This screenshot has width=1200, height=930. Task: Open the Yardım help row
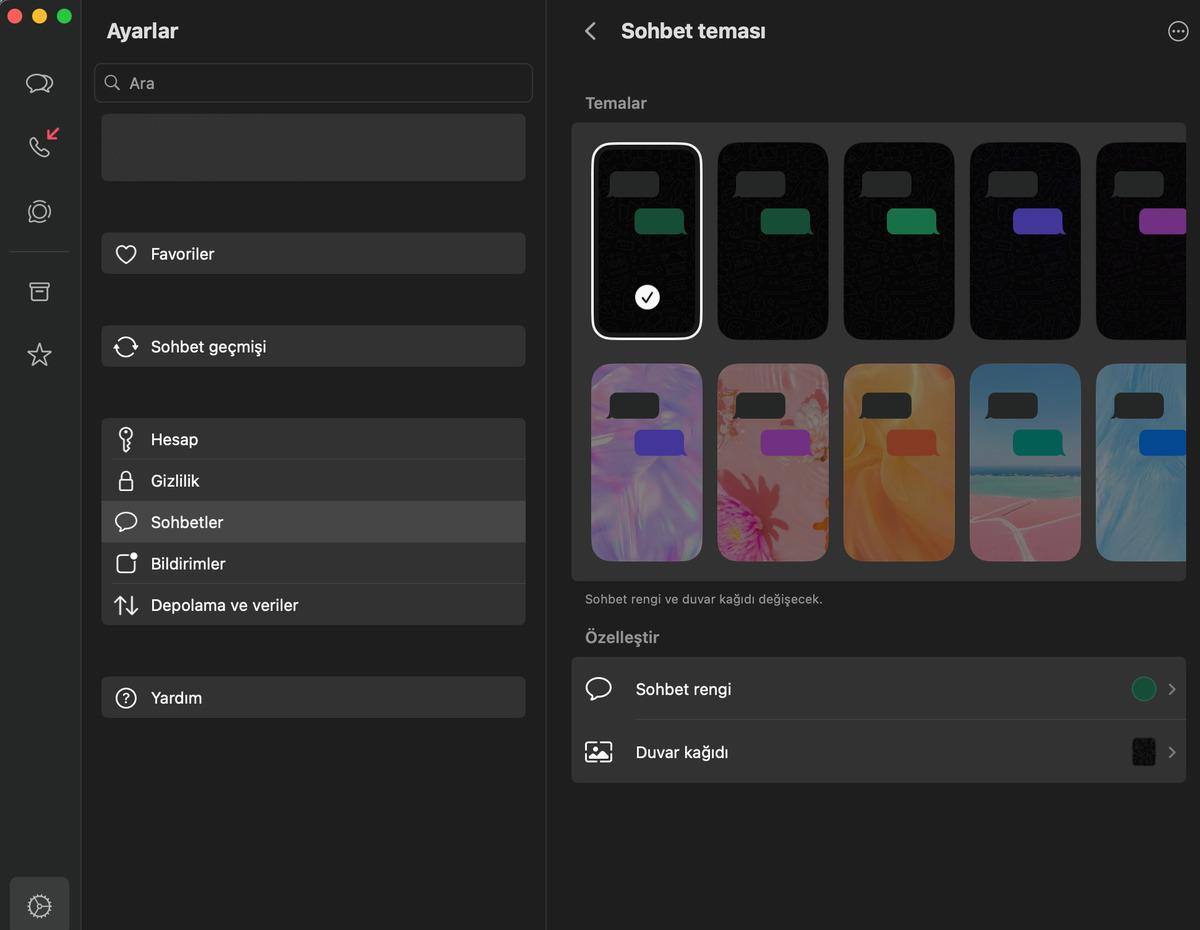(x=313, y=698)
